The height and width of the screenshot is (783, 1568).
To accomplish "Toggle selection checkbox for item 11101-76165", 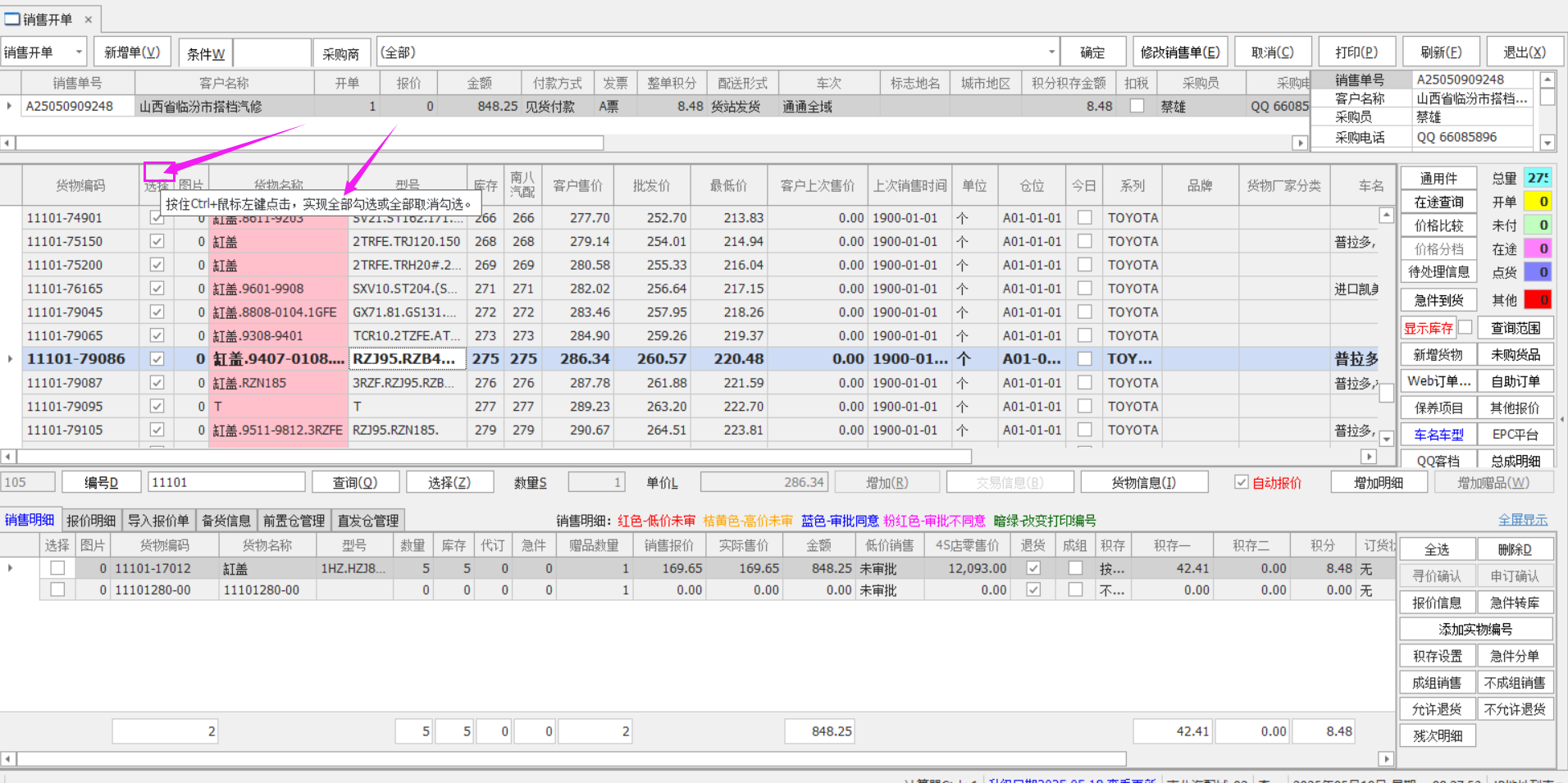I will [x=157, y=289].
